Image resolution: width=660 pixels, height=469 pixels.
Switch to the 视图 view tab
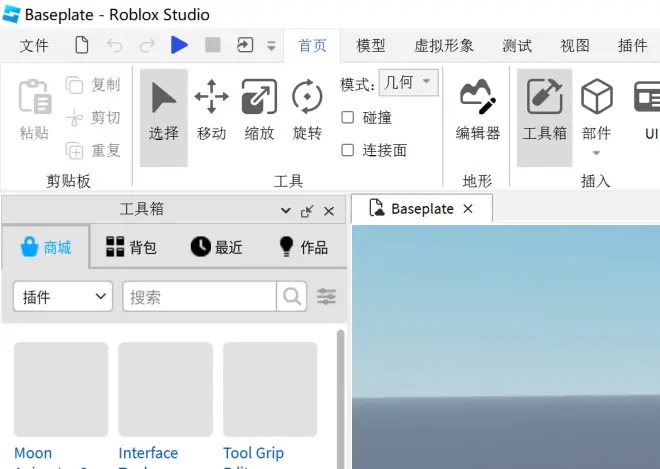[575, 45]
